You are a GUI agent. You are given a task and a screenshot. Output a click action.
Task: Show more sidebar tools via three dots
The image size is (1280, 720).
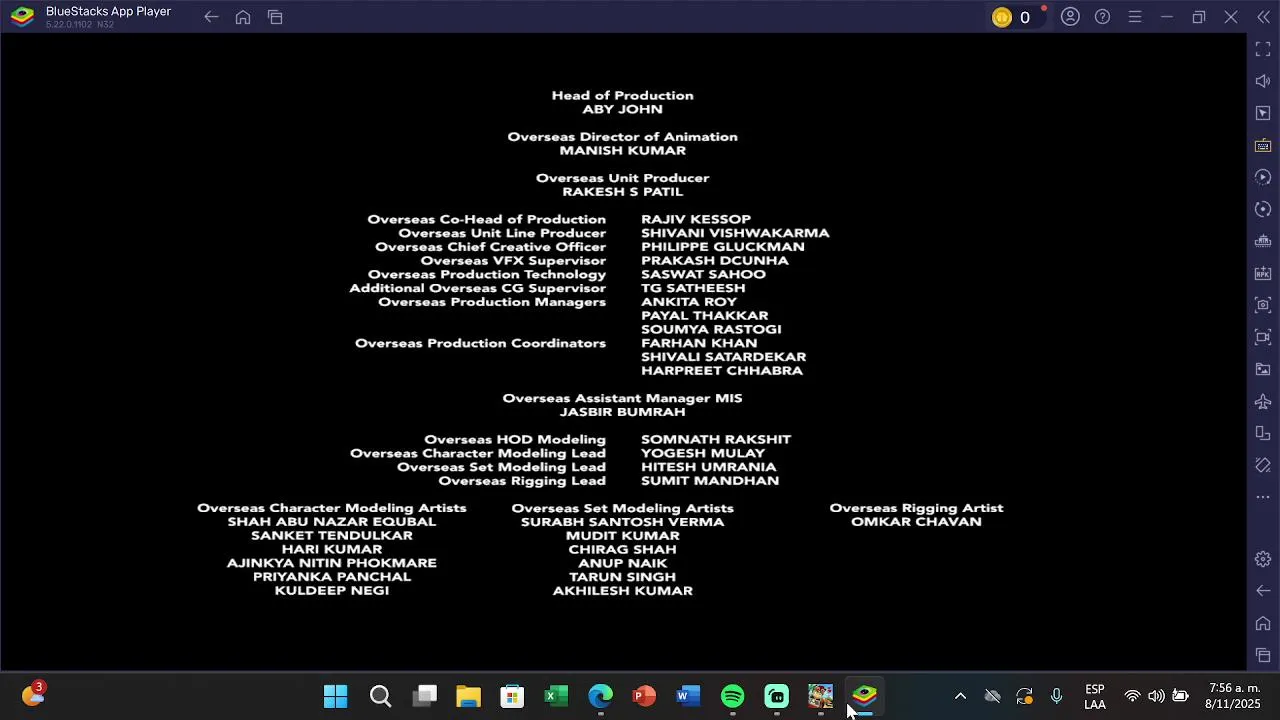coord(1263,497)
